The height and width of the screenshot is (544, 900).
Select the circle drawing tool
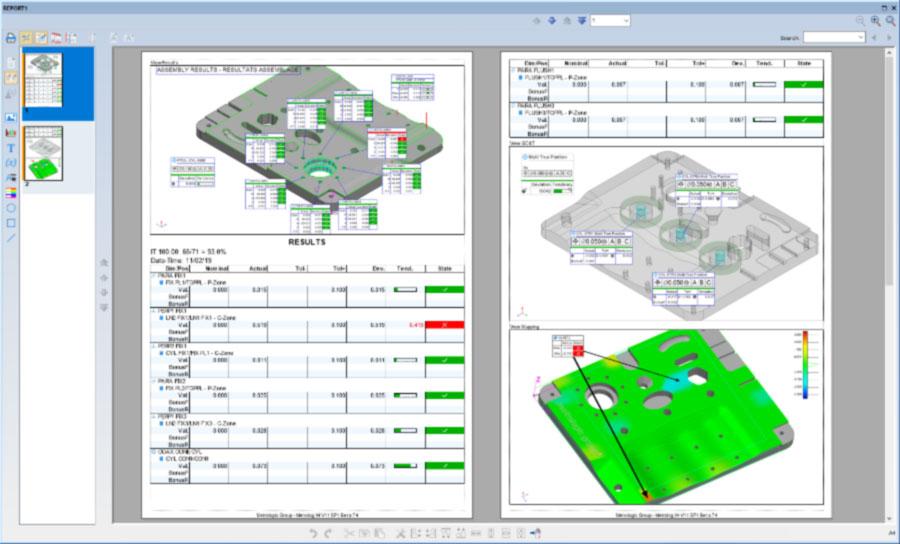point(10,208)
